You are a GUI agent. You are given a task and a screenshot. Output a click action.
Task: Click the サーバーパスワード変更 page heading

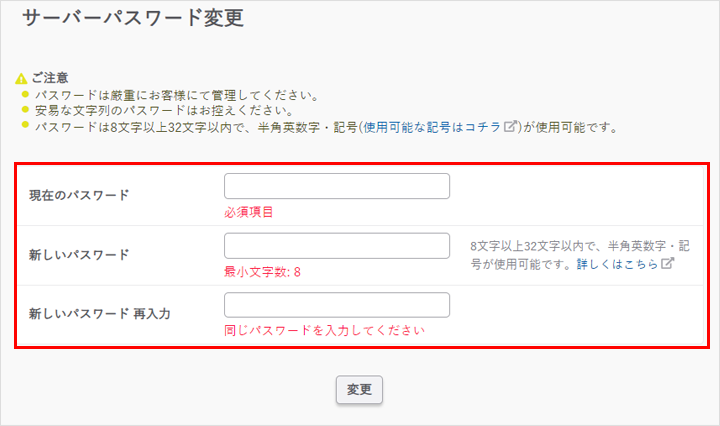[x=133, y=18]
